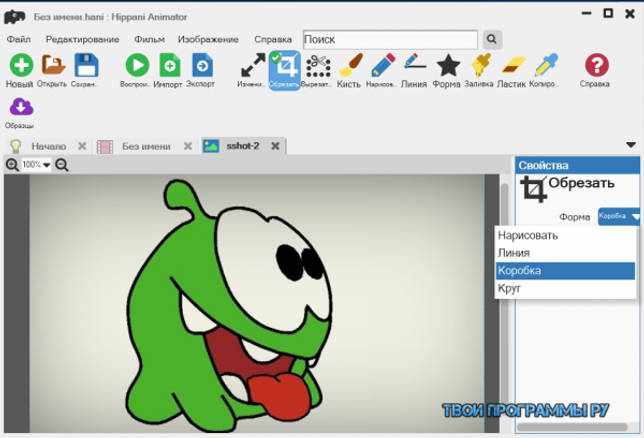
Task: Switch to the Начало tab
Action: [x=48, y=146]
